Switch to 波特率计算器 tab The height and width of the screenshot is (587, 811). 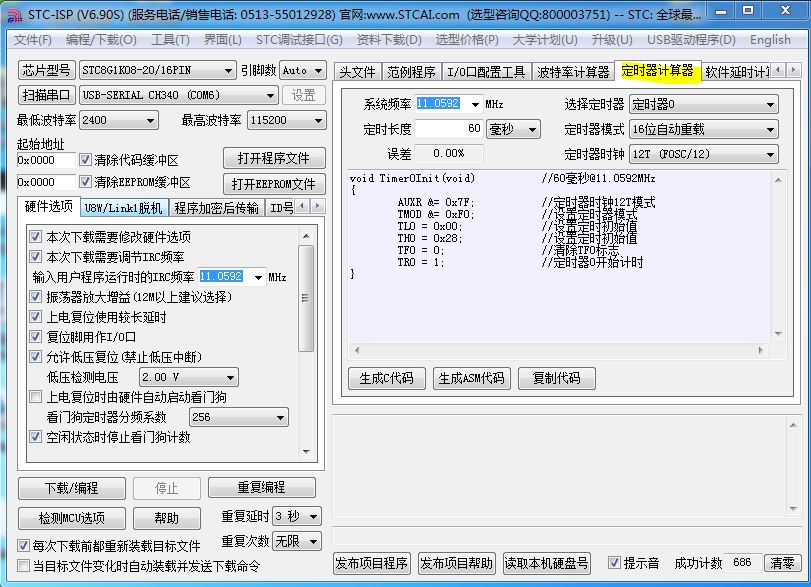573,72
